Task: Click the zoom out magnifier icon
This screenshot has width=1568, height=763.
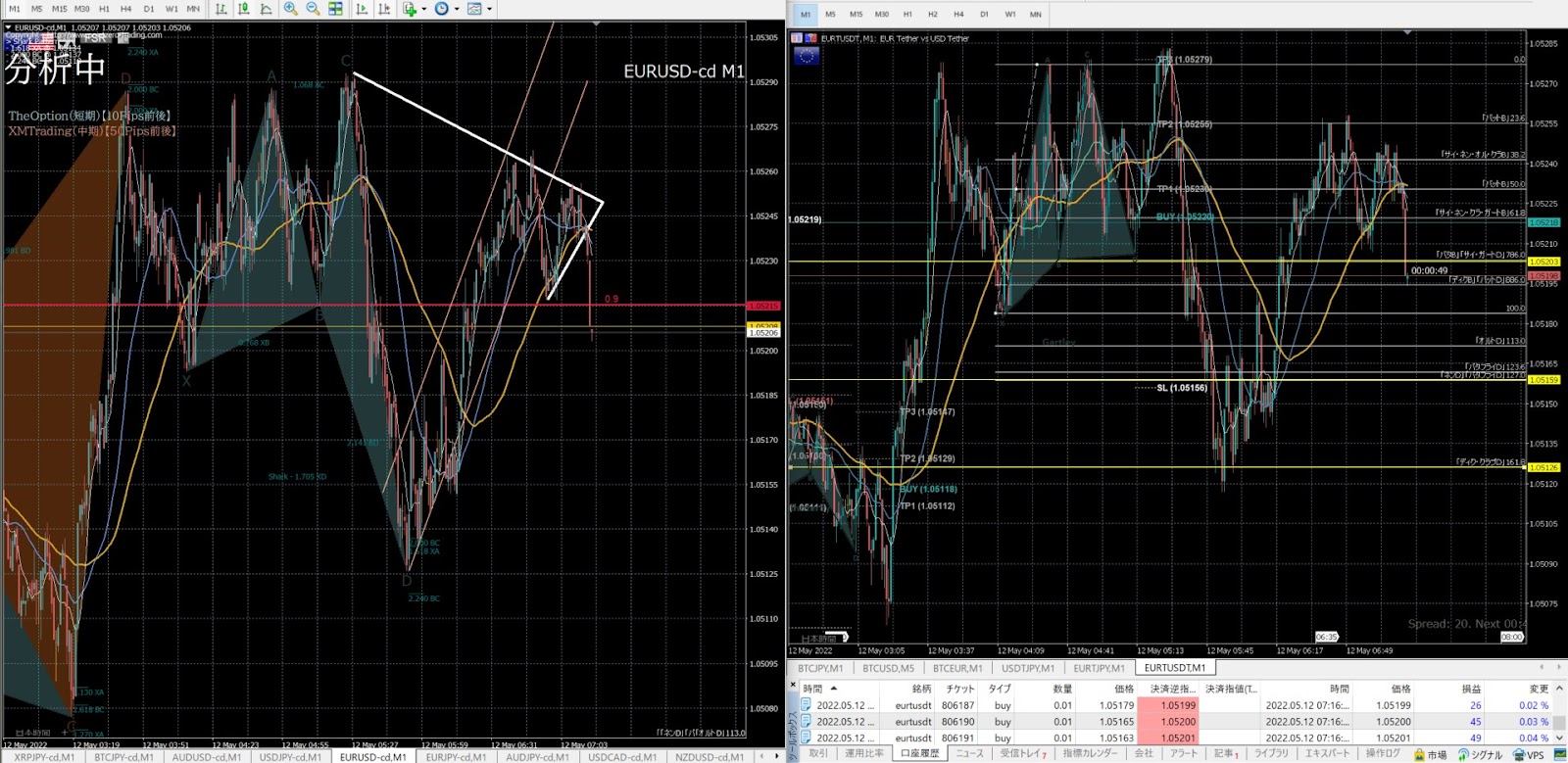Action: [313, 9]
